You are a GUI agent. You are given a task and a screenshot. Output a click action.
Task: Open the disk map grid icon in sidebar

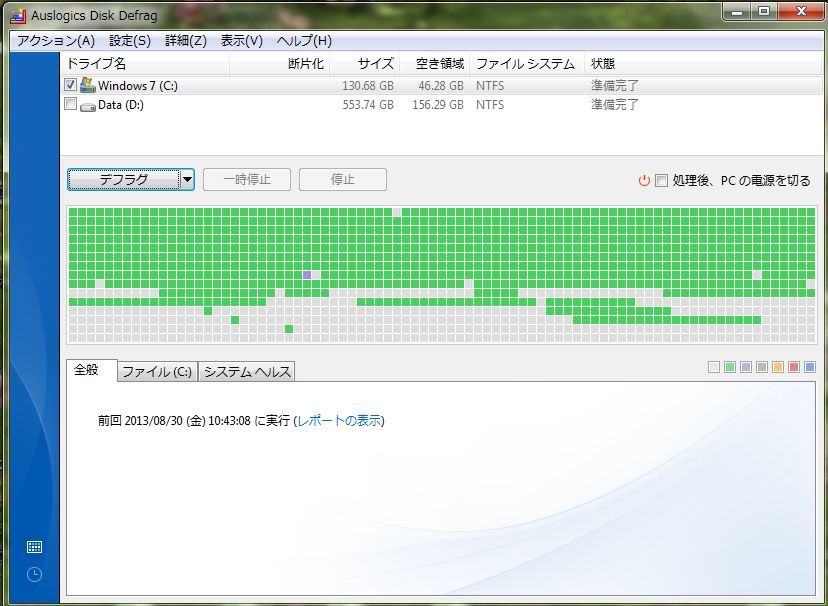tap(34, 547)
